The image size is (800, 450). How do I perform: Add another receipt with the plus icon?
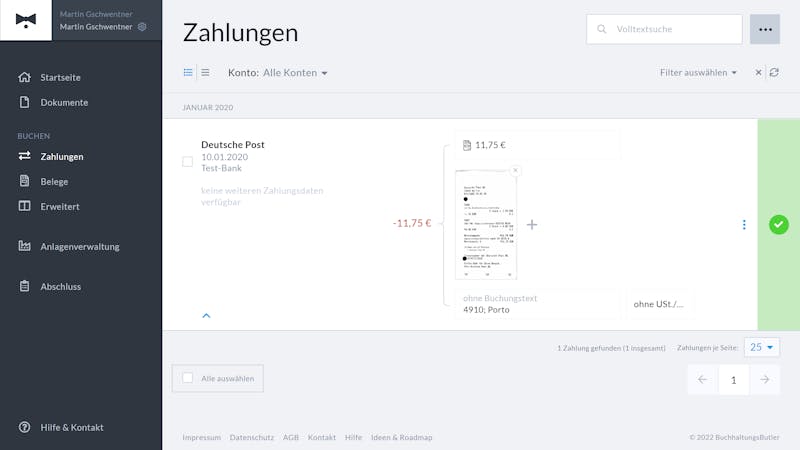532,224
